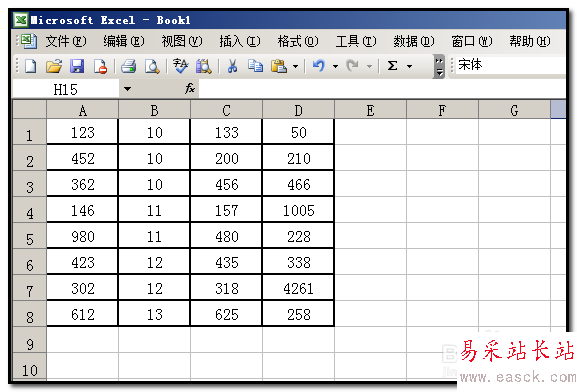Select cell C3 containing 456
The width and height of the screenshot is (577, 392).
[x=226, y=184]
